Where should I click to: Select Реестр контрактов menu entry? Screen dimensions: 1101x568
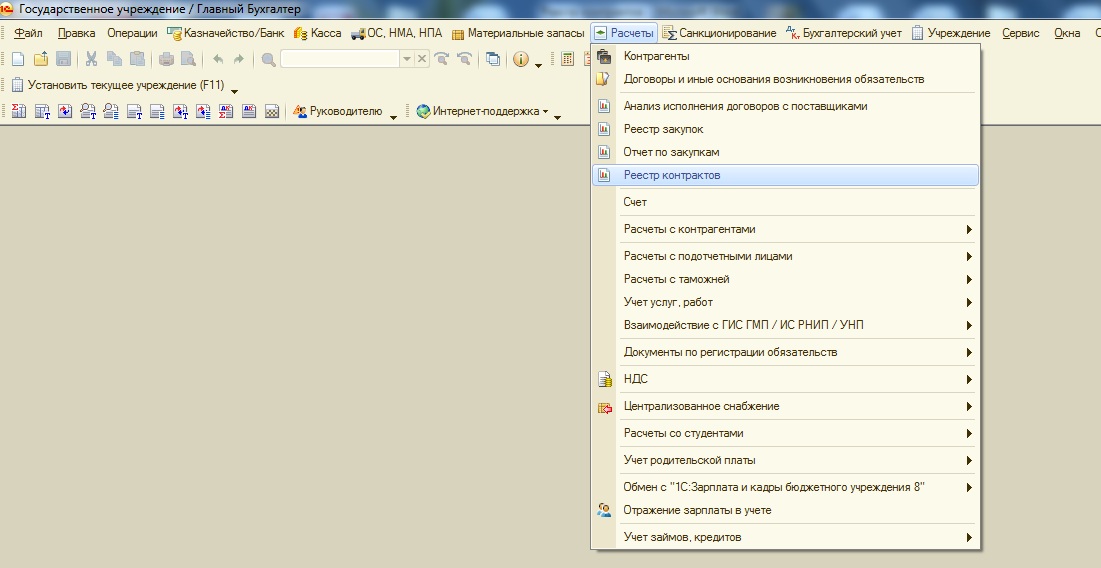[671, 175]
